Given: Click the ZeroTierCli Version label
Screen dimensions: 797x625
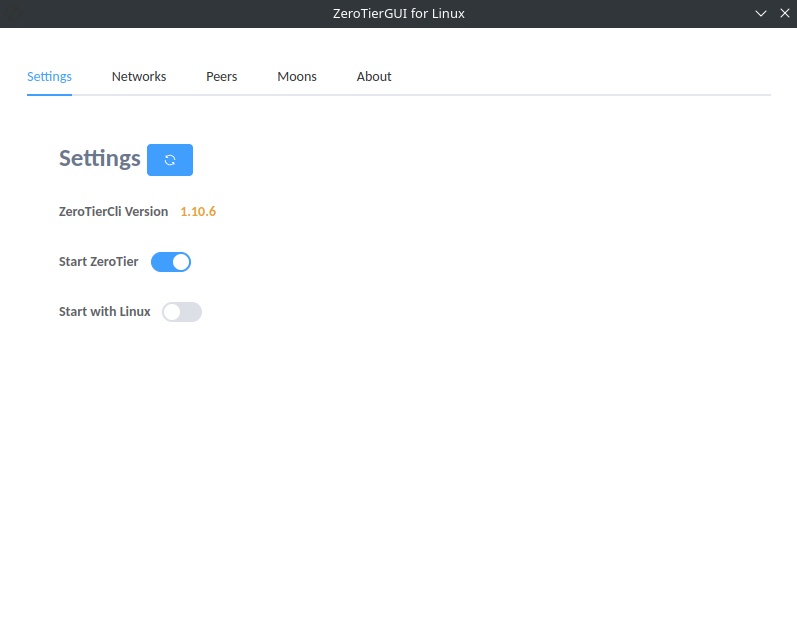Looking at the screenshot, I should coord(113,211).
